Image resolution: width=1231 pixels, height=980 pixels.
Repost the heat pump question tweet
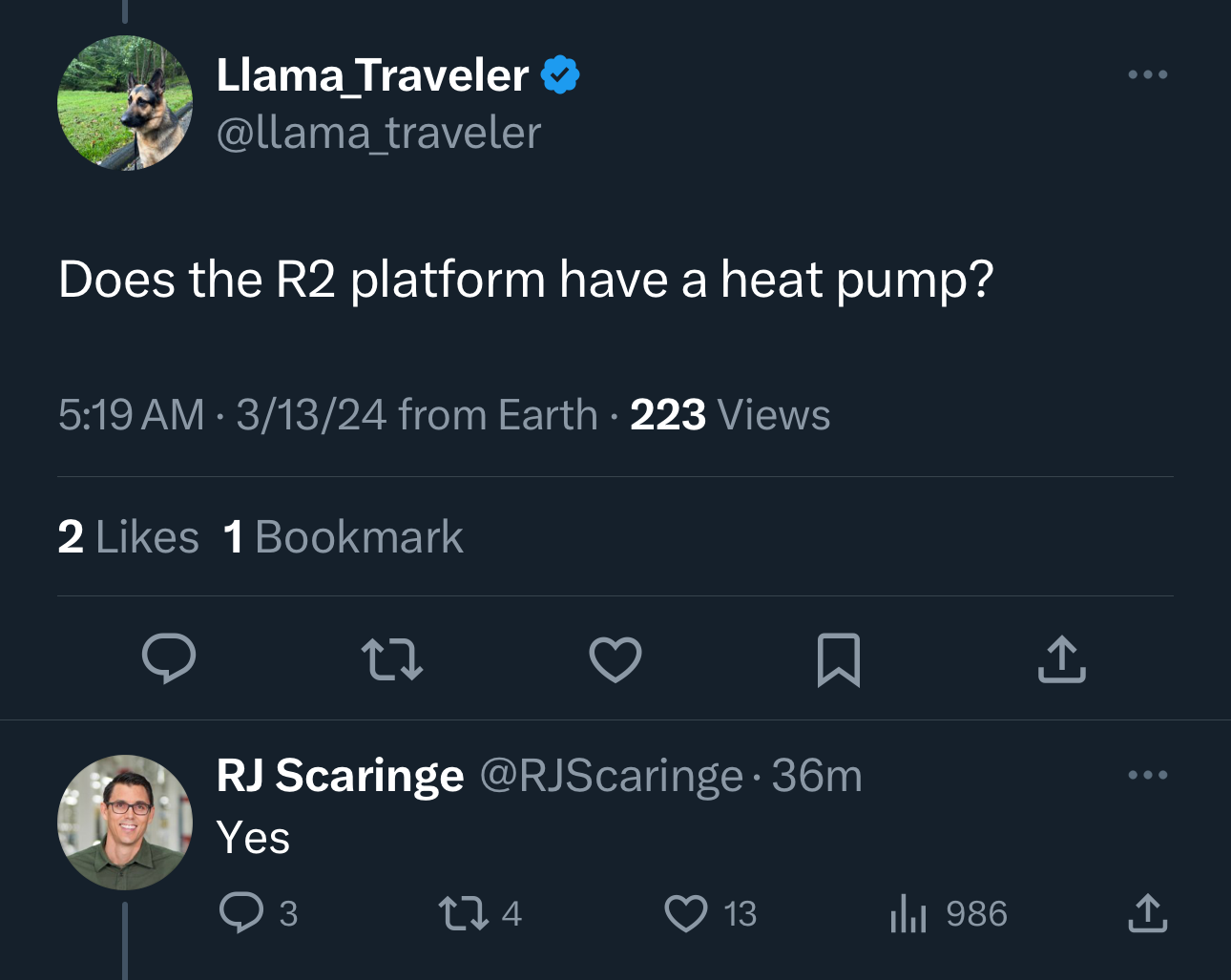click(x=392, y=657)
